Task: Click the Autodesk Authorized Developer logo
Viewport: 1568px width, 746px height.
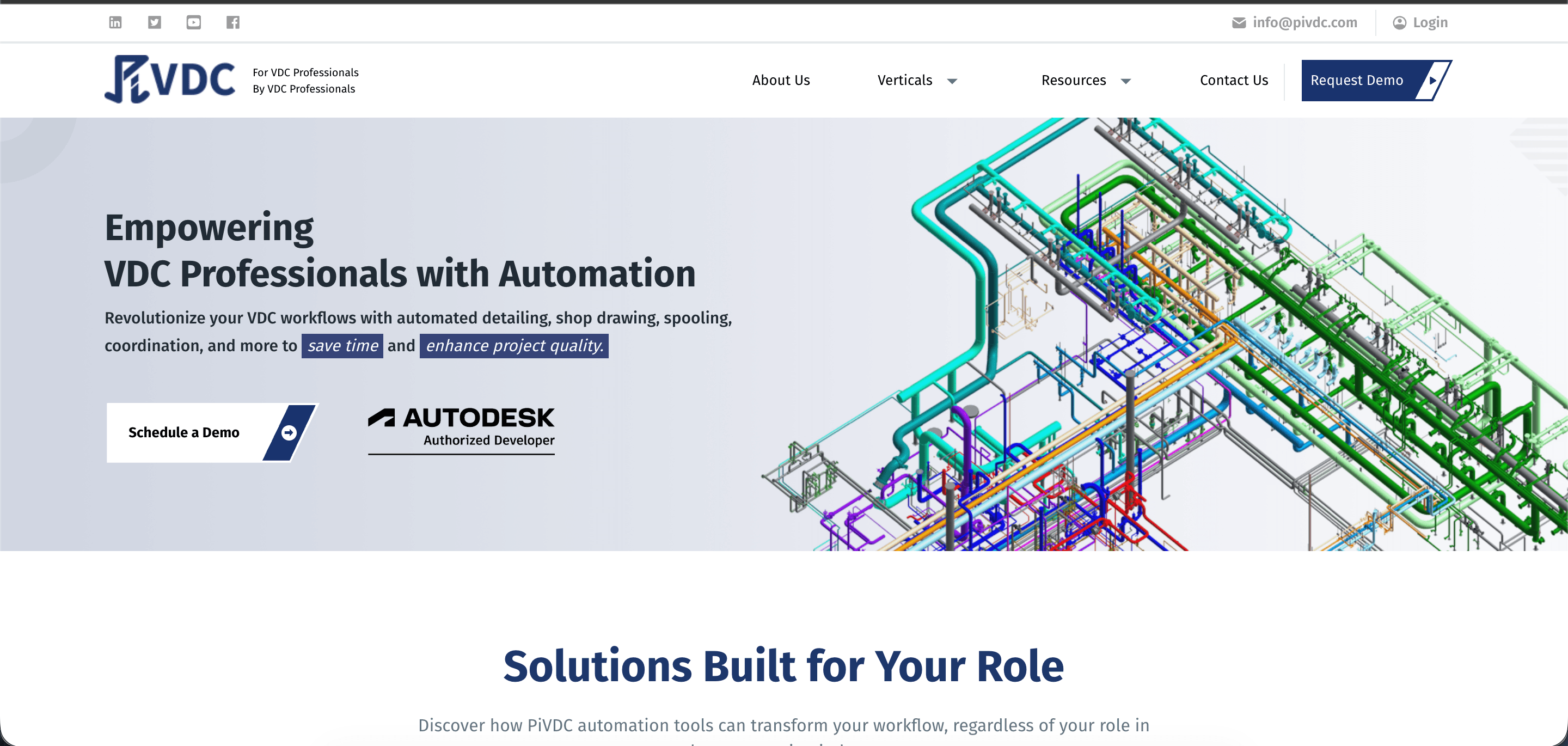Action: [461, 431]
